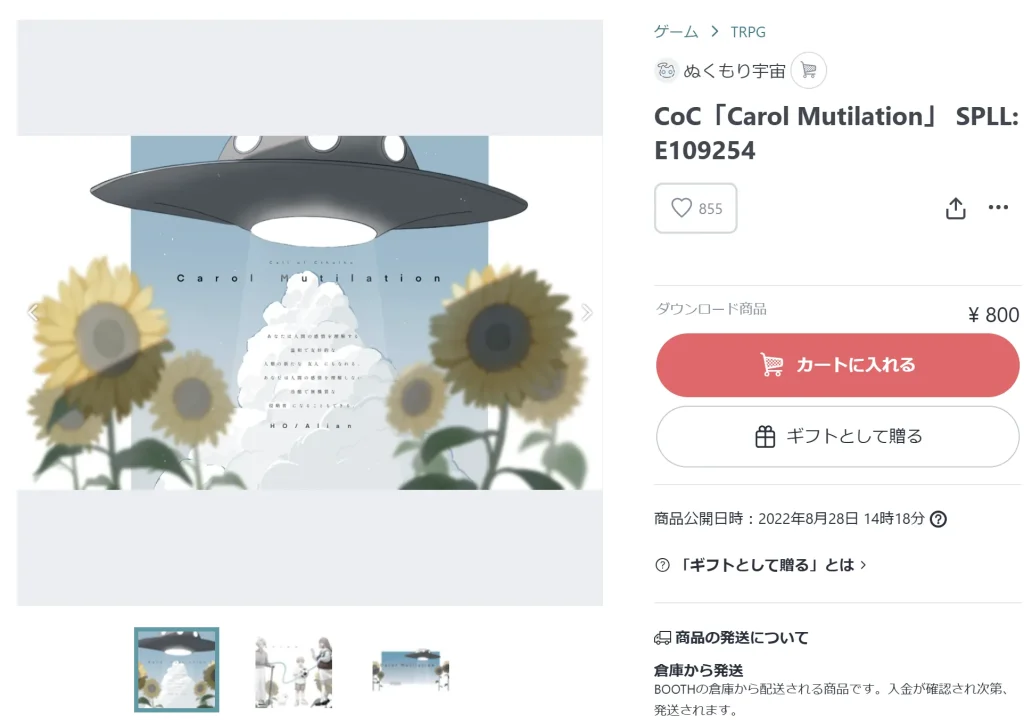This screenshot has width=1024, height=722.
Task: Open the ぬくもり宇宙 shop name link
Action: click(x=734, y=71)
